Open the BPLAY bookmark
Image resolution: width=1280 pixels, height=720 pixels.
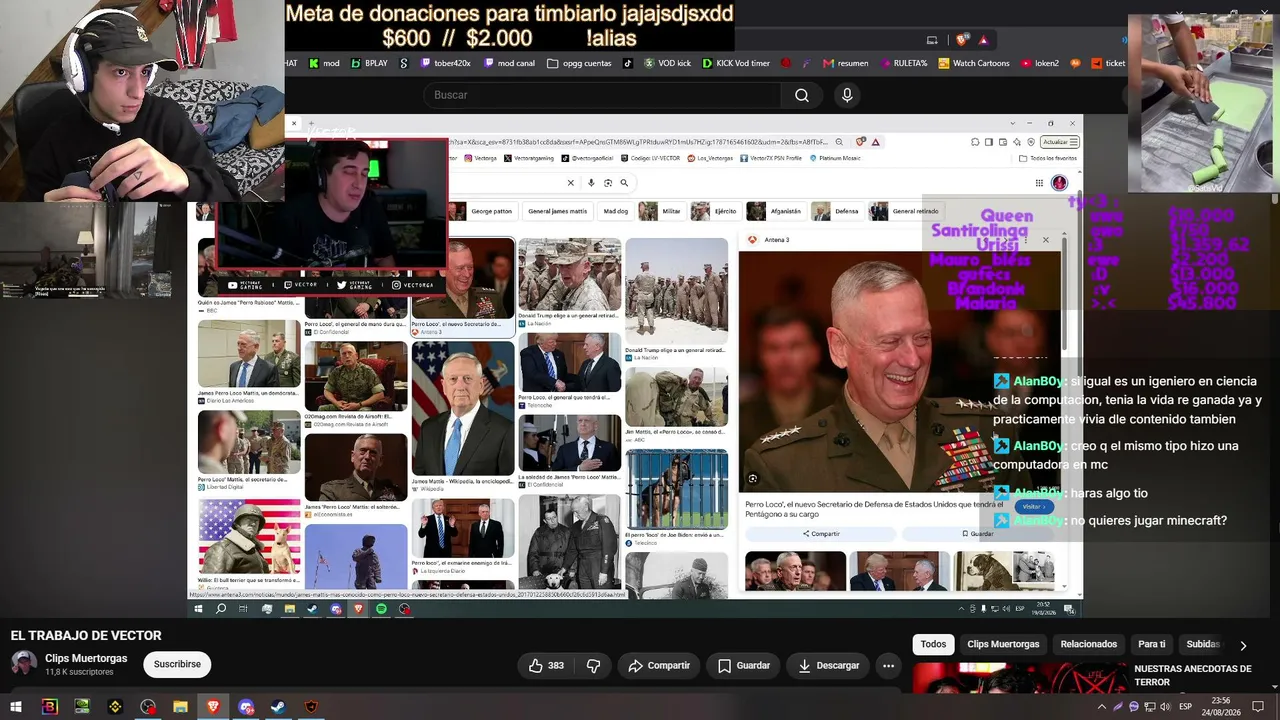click(369, 63)
